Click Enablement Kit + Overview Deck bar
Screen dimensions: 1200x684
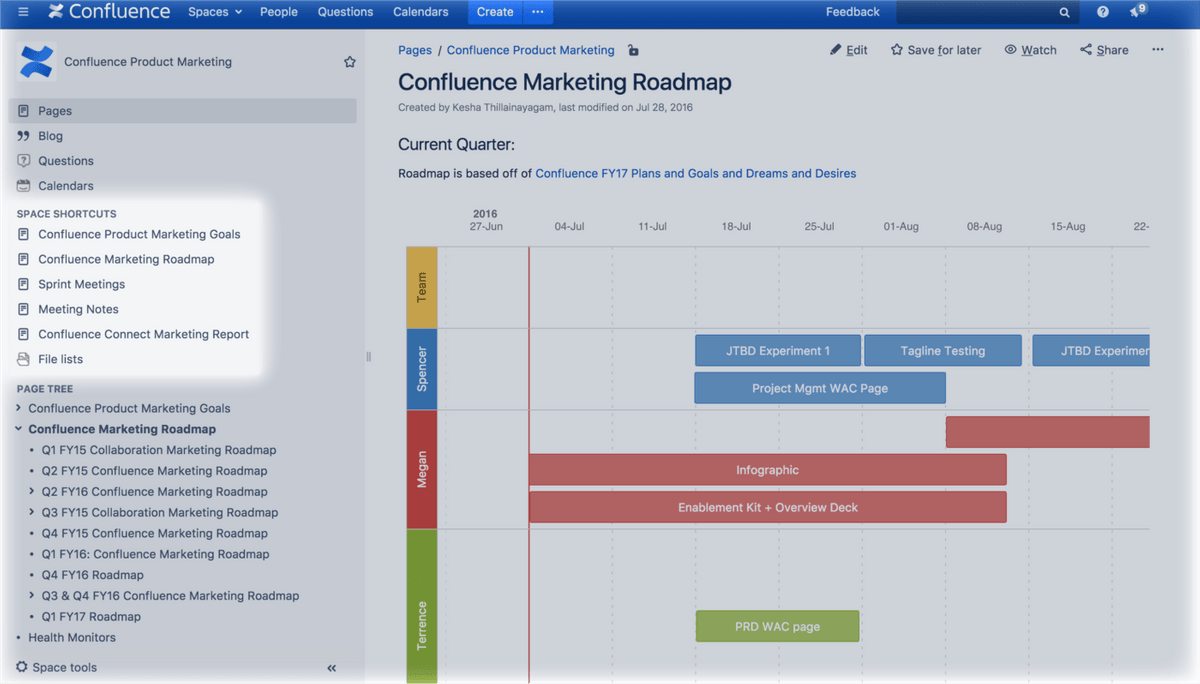tap(768, 507)
